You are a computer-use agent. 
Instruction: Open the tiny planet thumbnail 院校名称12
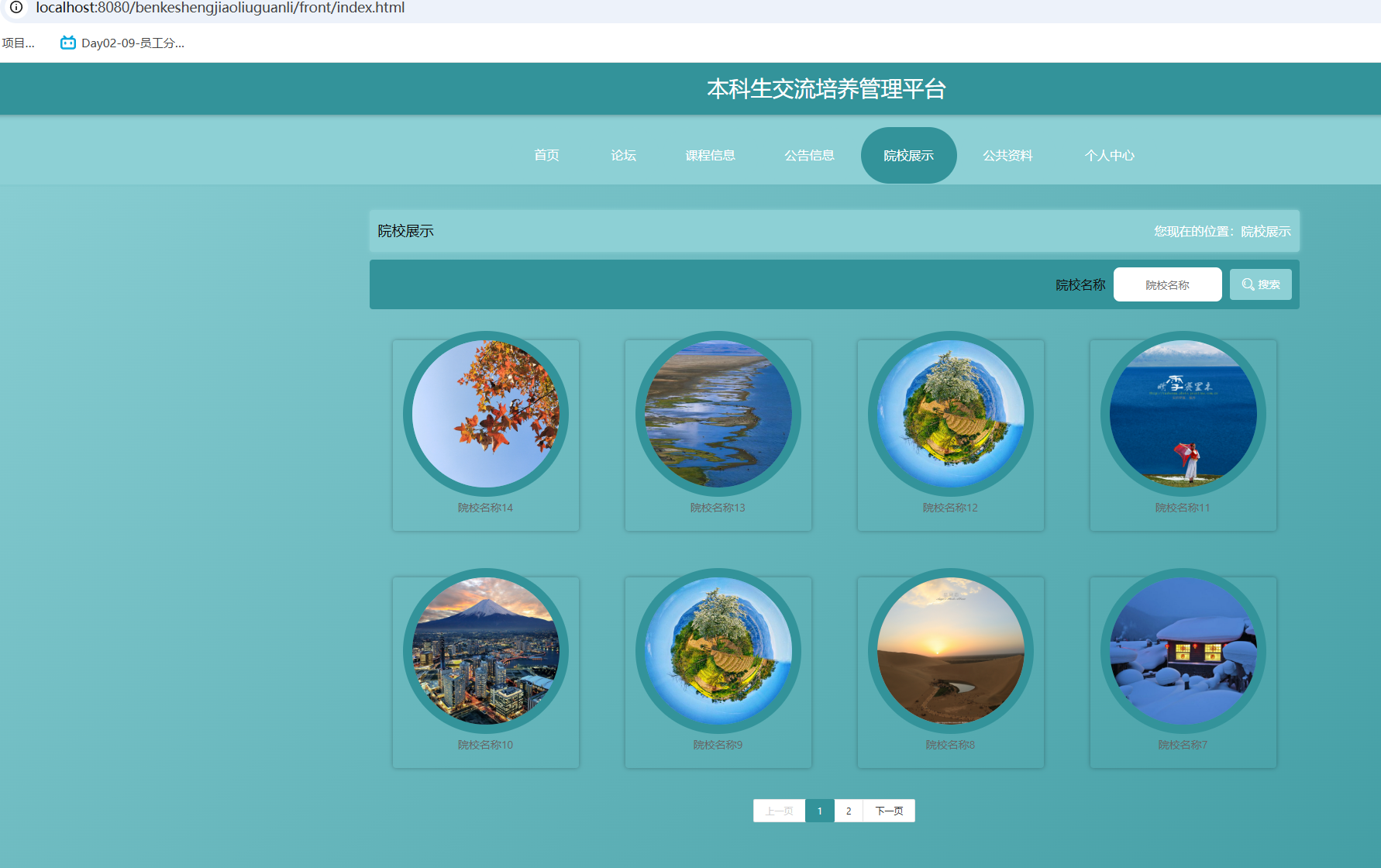click(951, 414)
